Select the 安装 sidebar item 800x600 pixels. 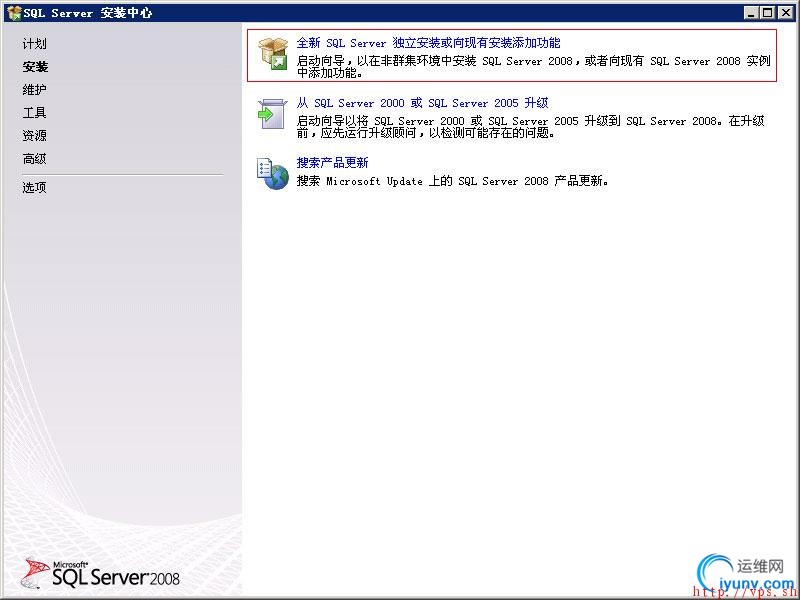[35, 67]
